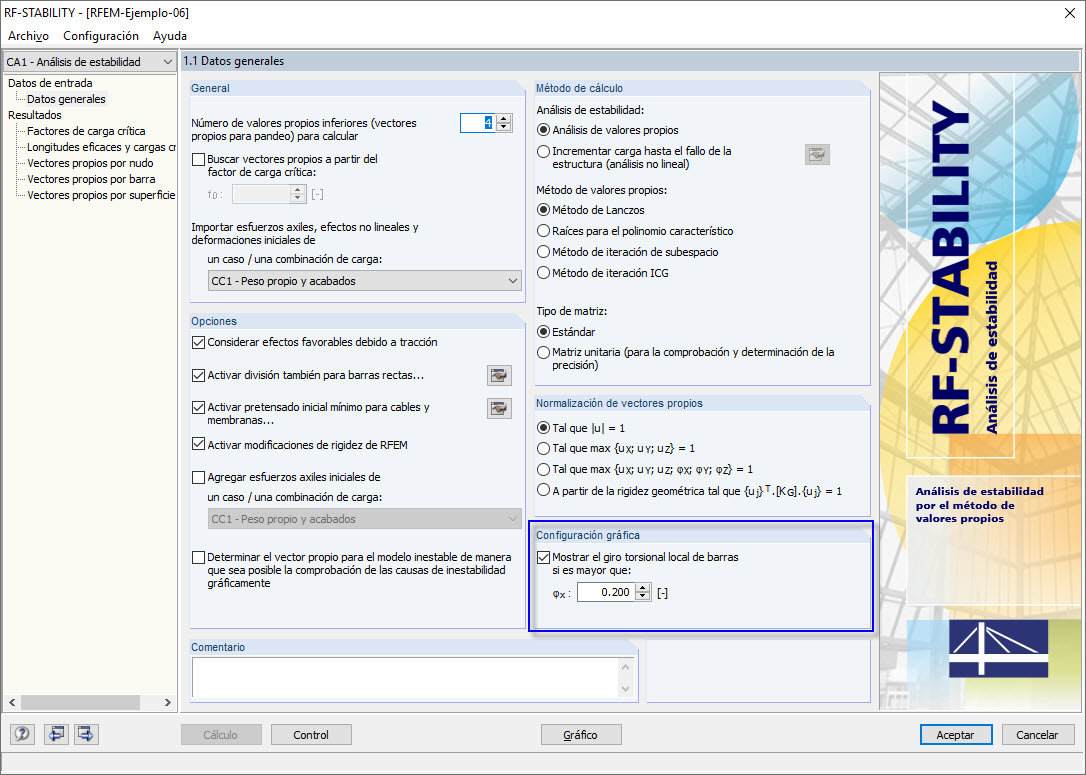Screen dimensions: 1086x775
Task: Enable Agregar esfuerzos axiles iniciales de
Action: (197, 475)
